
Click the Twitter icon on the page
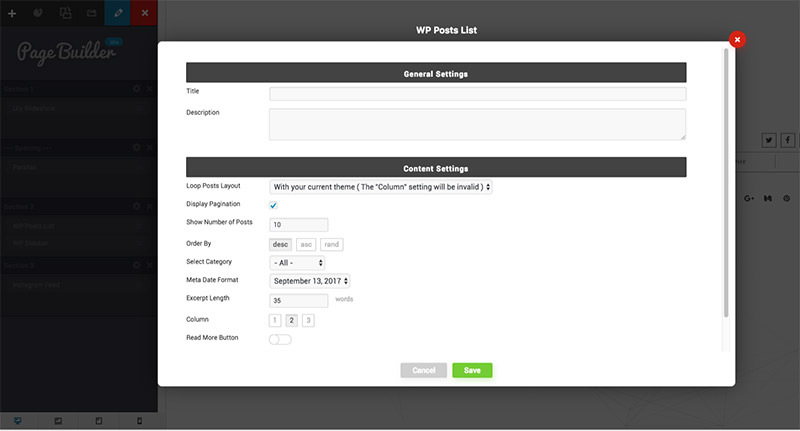tap(769, 141)
